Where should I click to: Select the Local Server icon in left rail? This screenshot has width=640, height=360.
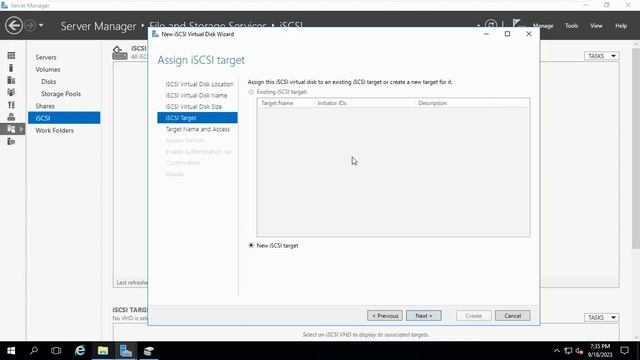point(11,68)
